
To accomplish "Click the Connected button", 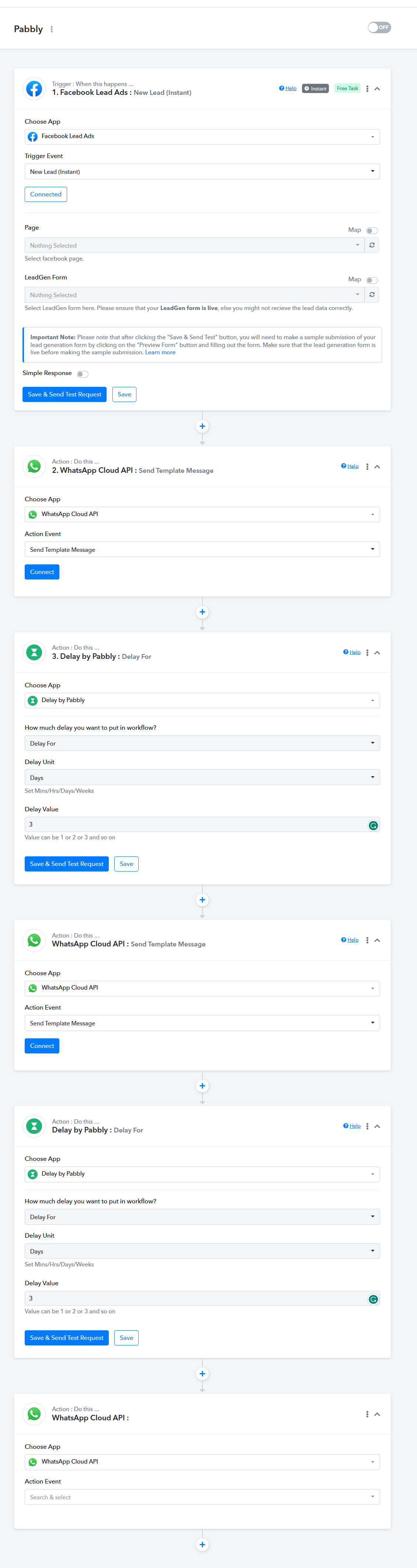I will pyautogui.click(x=46, y=194).
